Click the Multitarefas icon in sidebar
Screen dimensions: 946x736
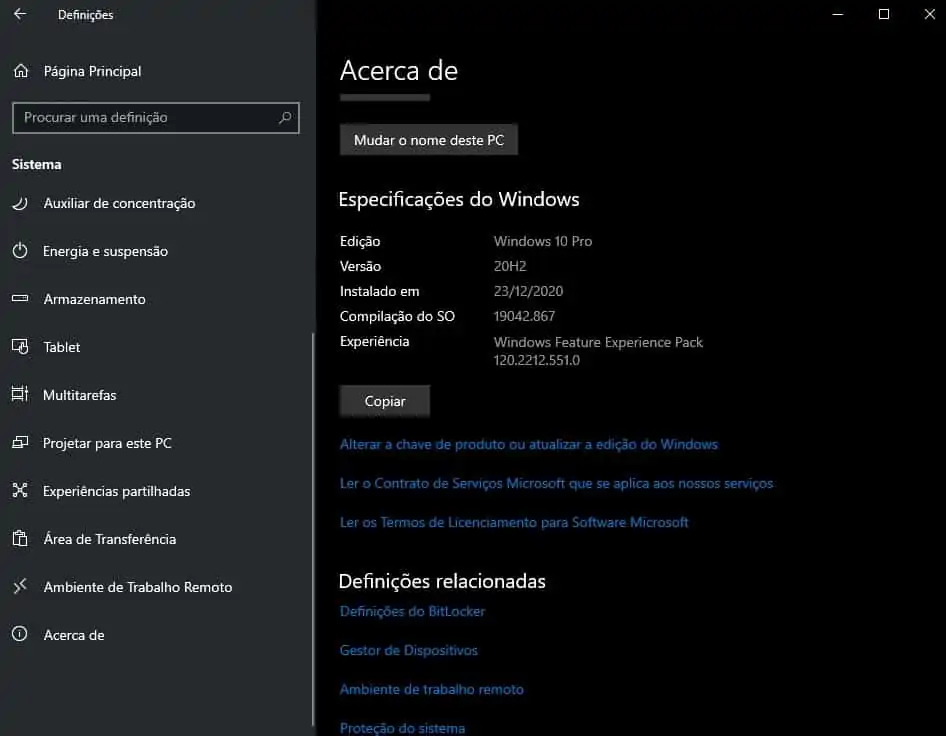click(20, 395)
